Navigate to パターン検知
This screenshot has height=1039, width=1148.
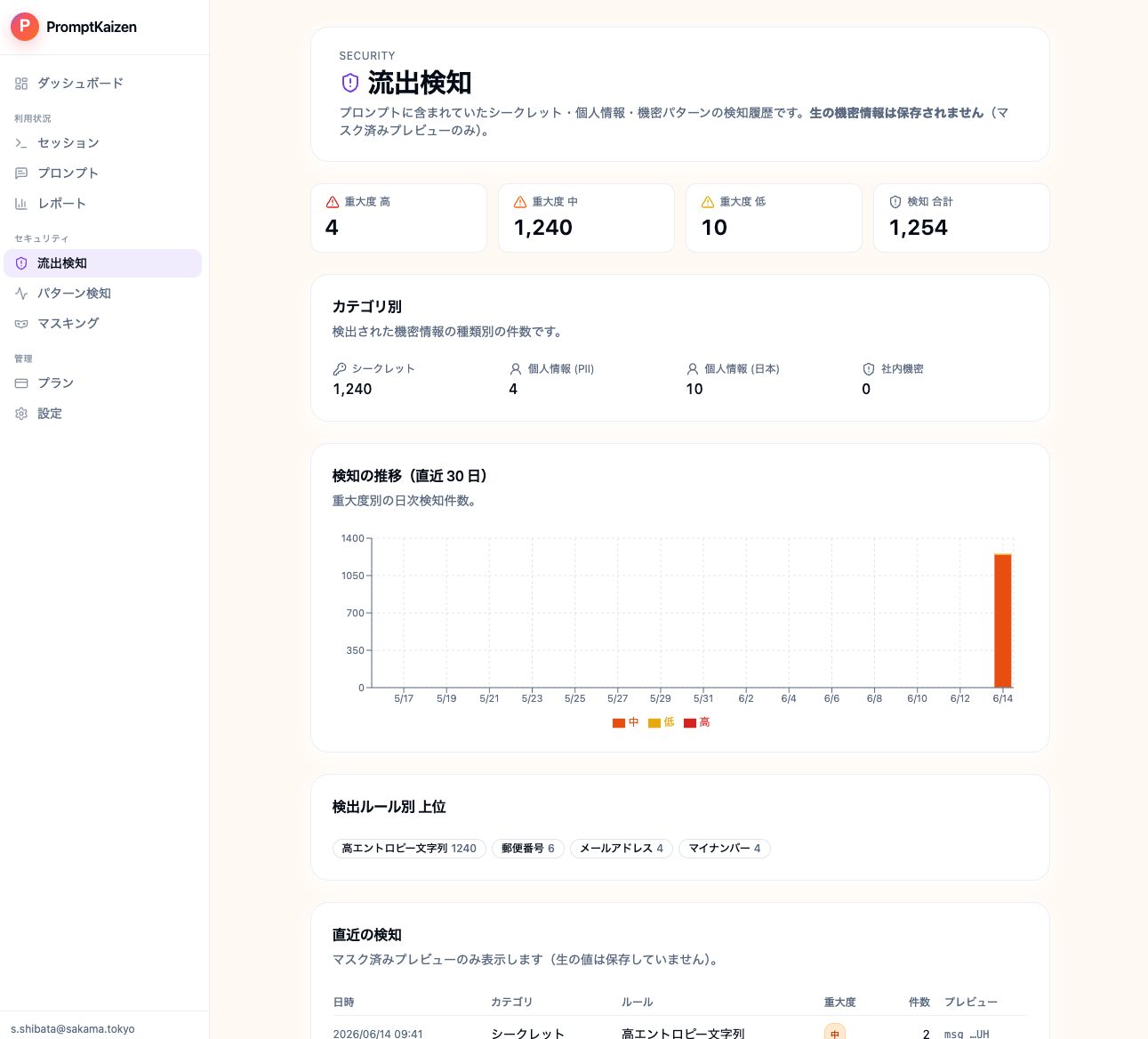[103, 294]
